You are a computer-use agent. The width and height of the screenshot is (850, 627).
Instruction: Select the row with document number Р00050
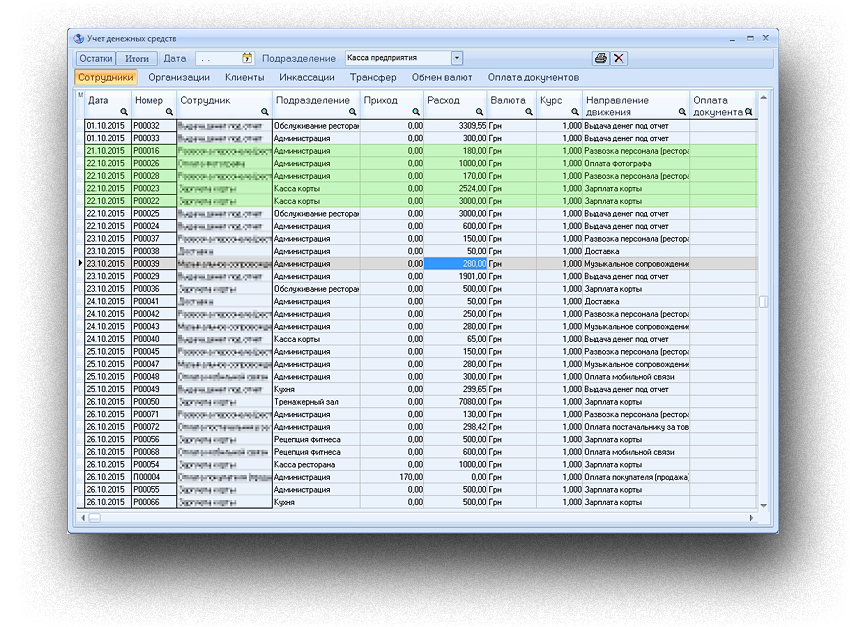(147, 401)
